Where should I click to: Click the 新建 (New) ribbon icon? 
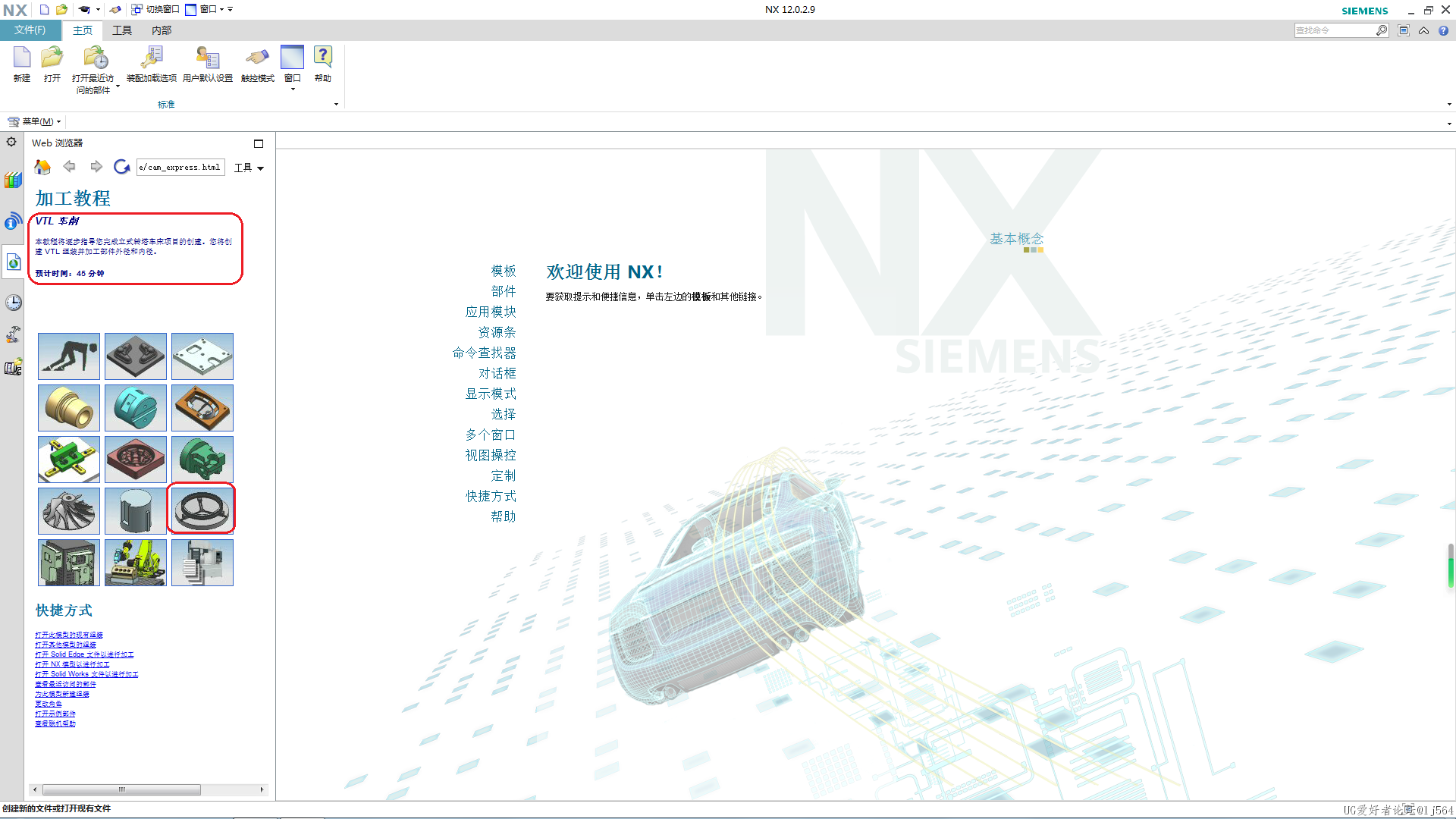[22, 64]
